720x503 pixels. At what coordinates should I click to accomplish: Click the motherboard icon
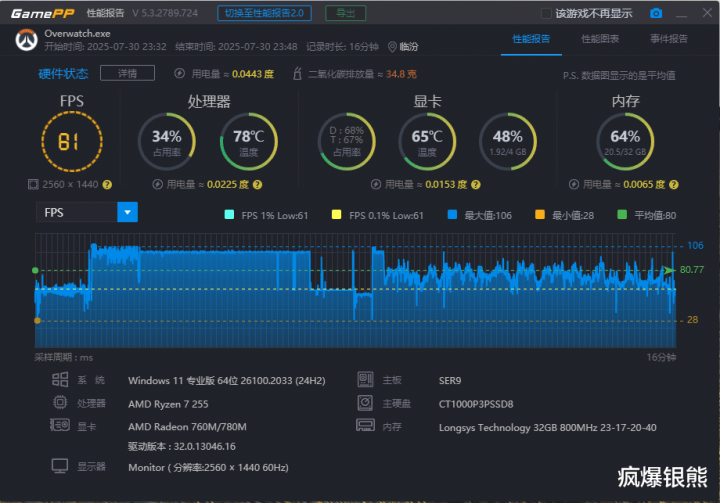point(366,379)
